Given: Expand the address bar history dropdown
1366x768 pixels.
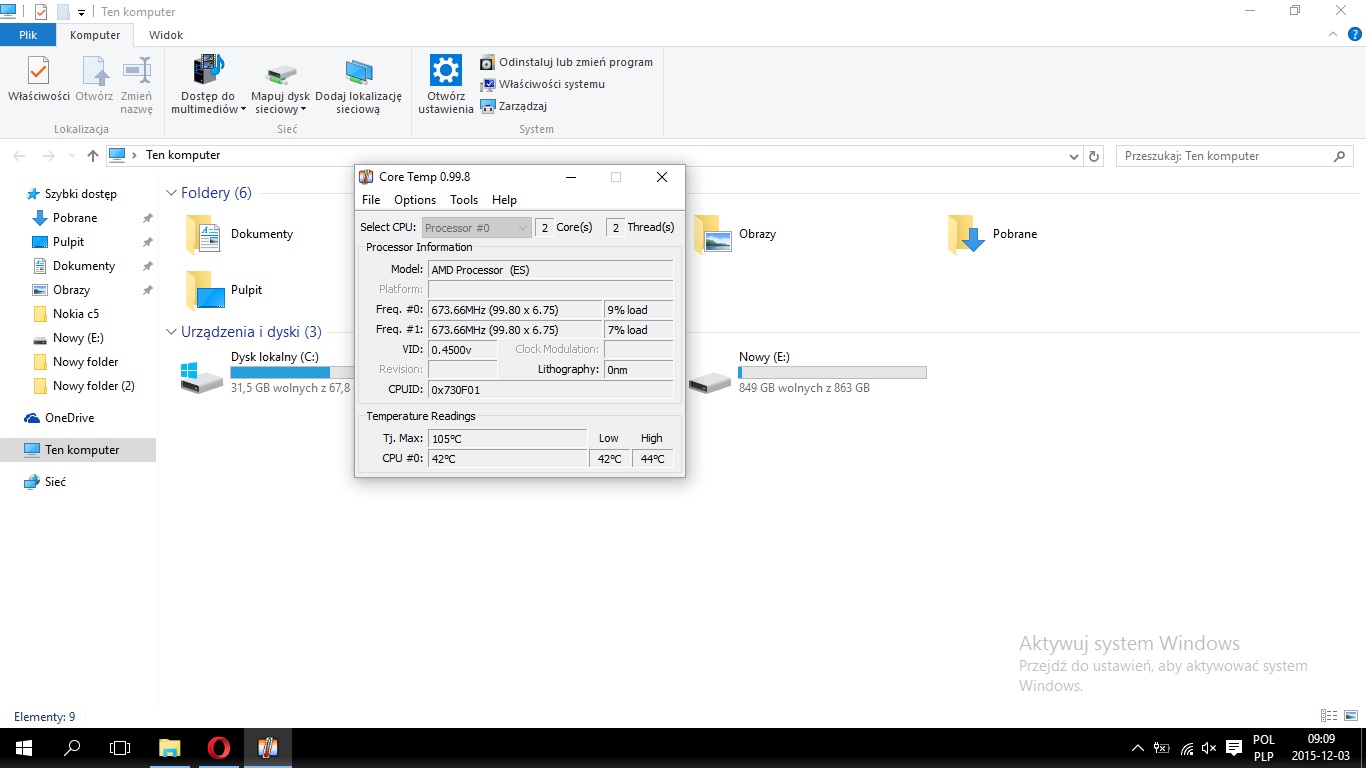Looking at the screenshot, I should 1074,156.
